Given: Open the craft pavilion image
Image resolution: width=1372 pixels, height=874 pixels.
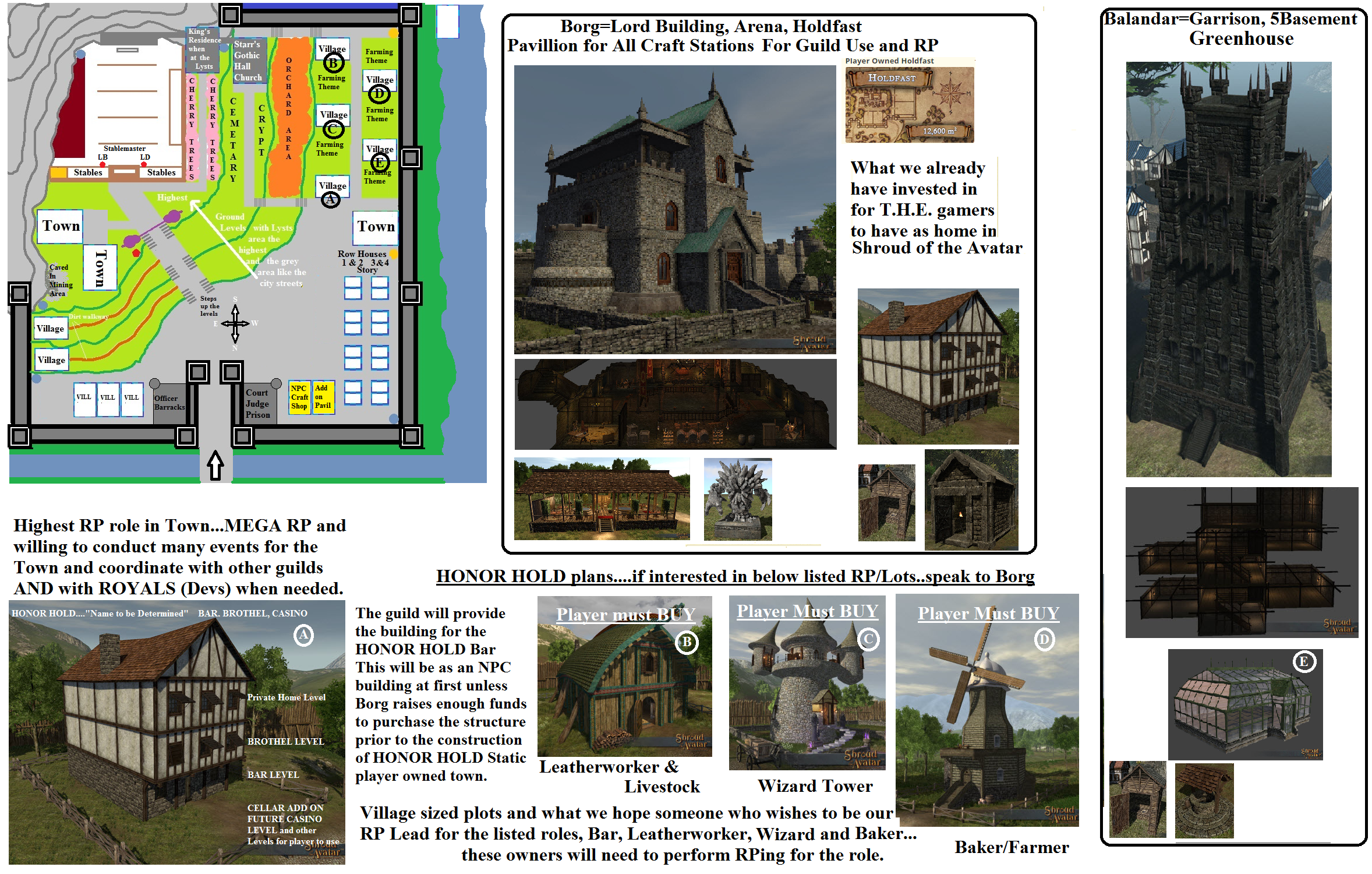Looking at the screenshot, I should click(602, 499).
